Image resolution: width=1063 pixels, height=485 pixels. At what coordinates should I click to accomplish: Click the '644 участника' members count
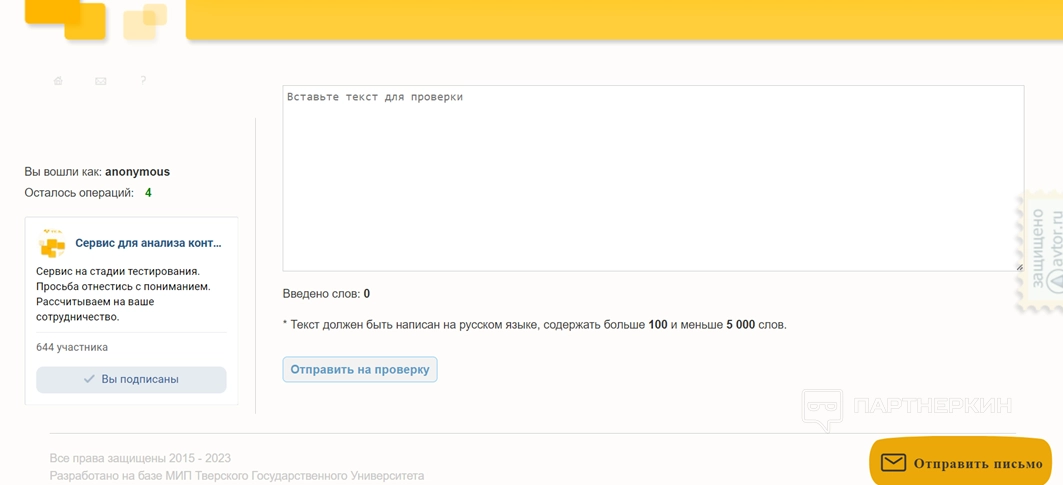pos(72,347)
